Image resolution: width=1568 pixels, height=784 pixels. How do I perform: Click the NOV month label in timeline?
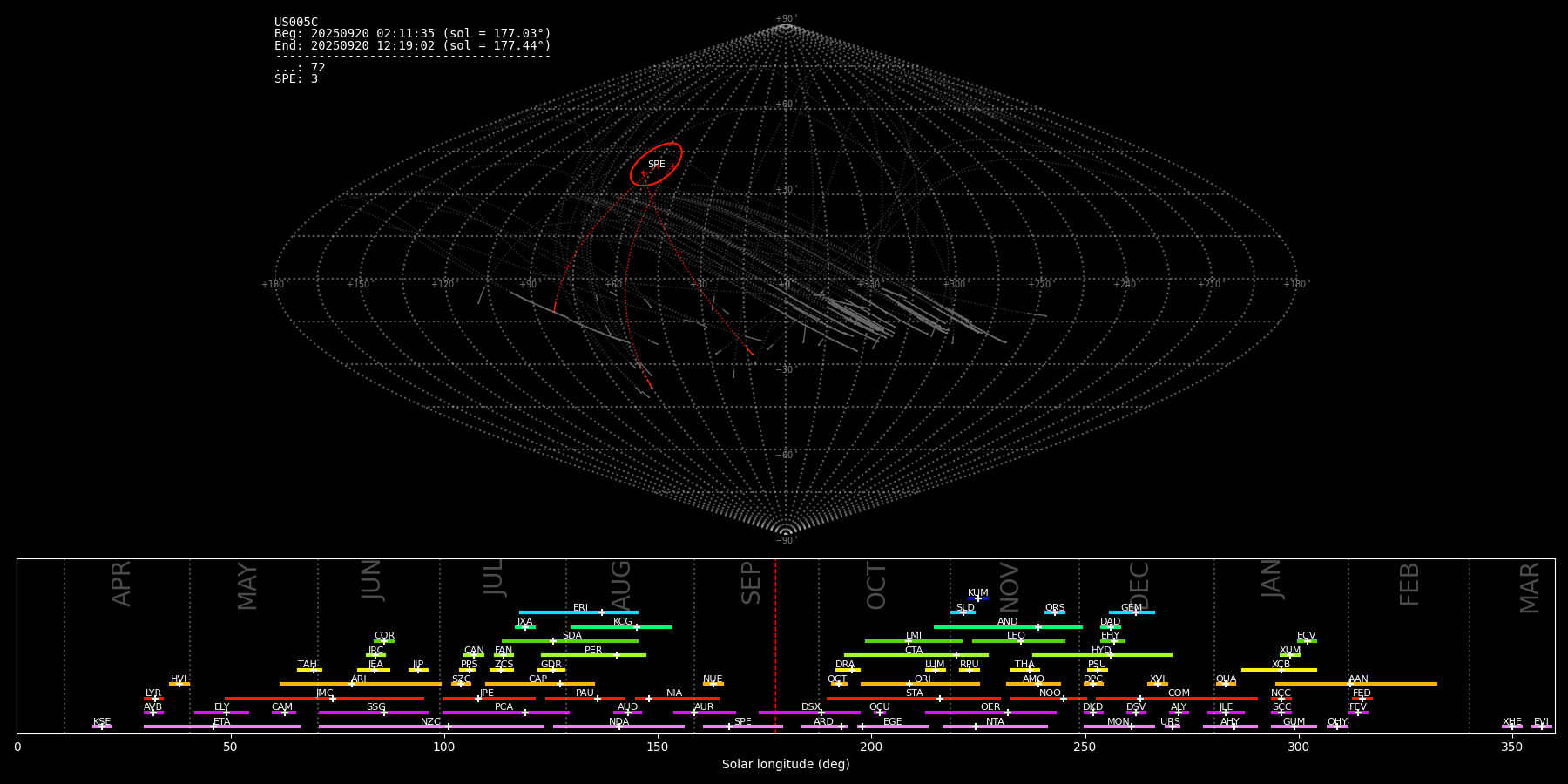click(1009, 585)
